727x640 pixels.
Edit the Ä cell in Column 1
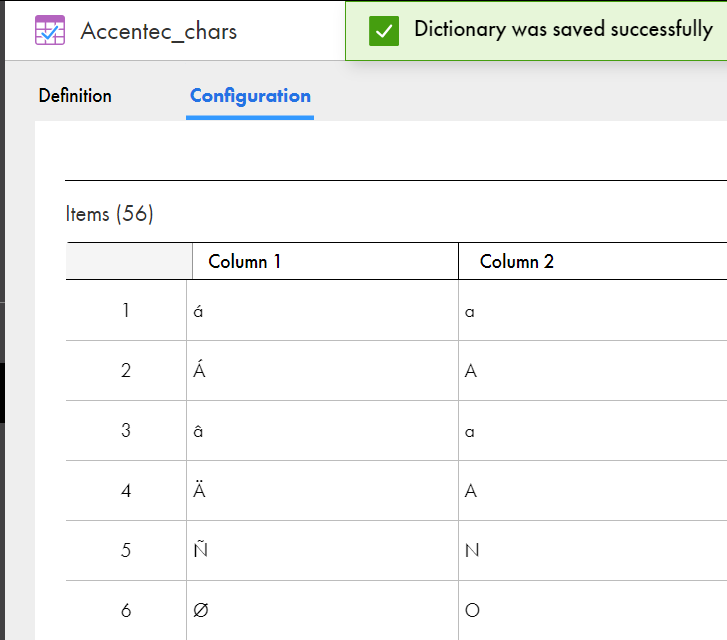coord(322,491)
